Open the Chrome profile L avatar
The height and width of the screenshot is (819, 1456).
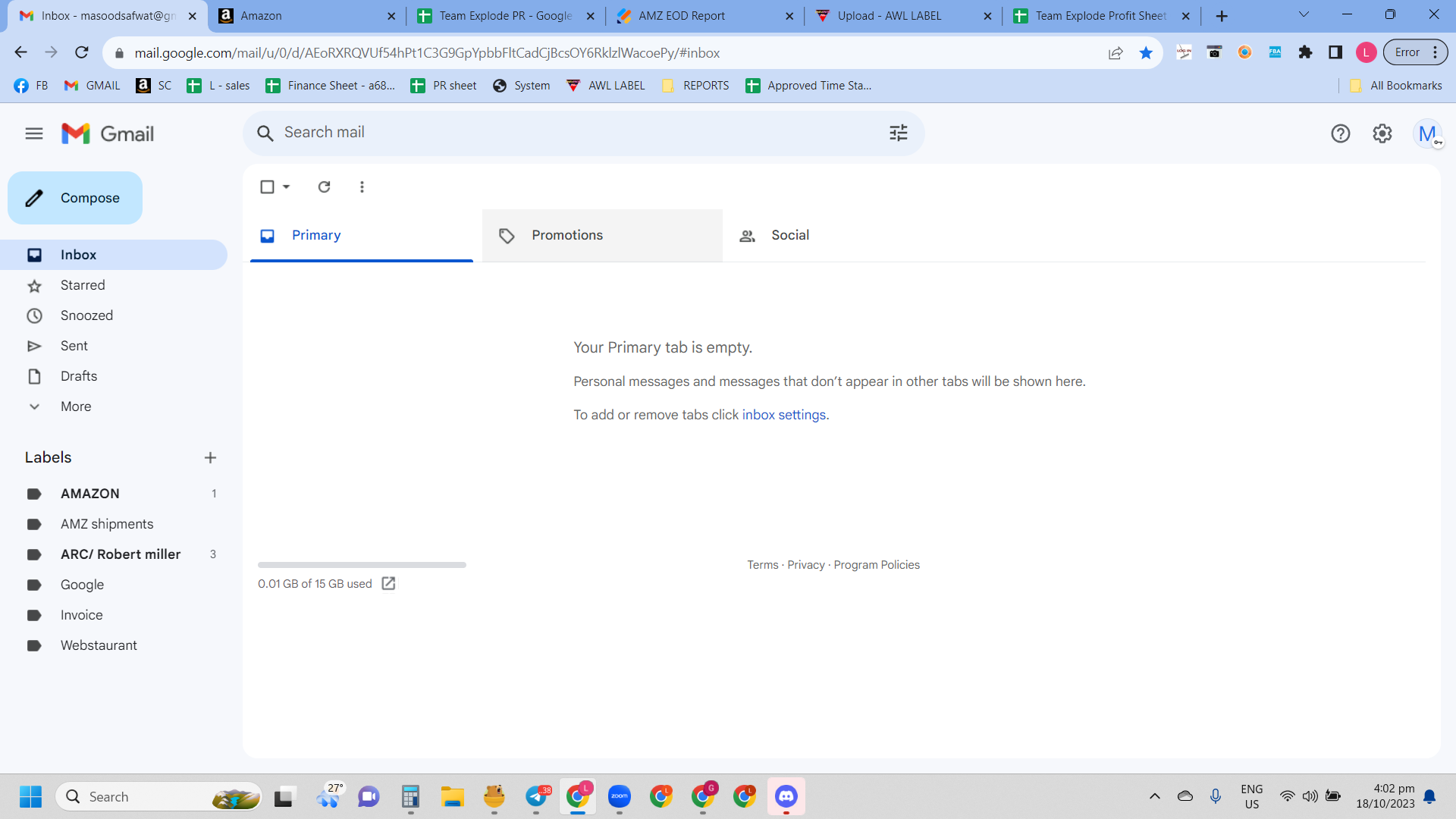point(1366,52)
